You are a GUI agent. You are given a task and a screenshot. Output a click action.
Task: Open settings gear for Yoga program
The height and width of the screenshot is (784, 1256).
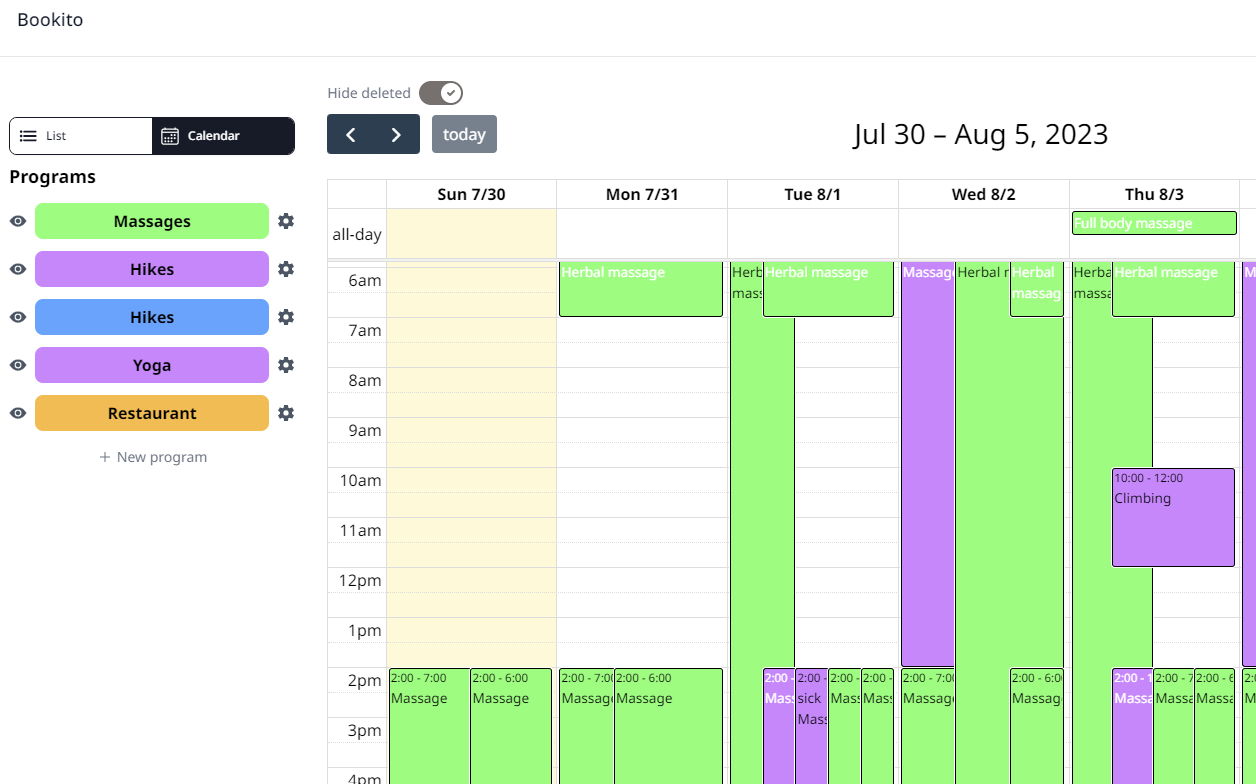click(x=286, y=365)
